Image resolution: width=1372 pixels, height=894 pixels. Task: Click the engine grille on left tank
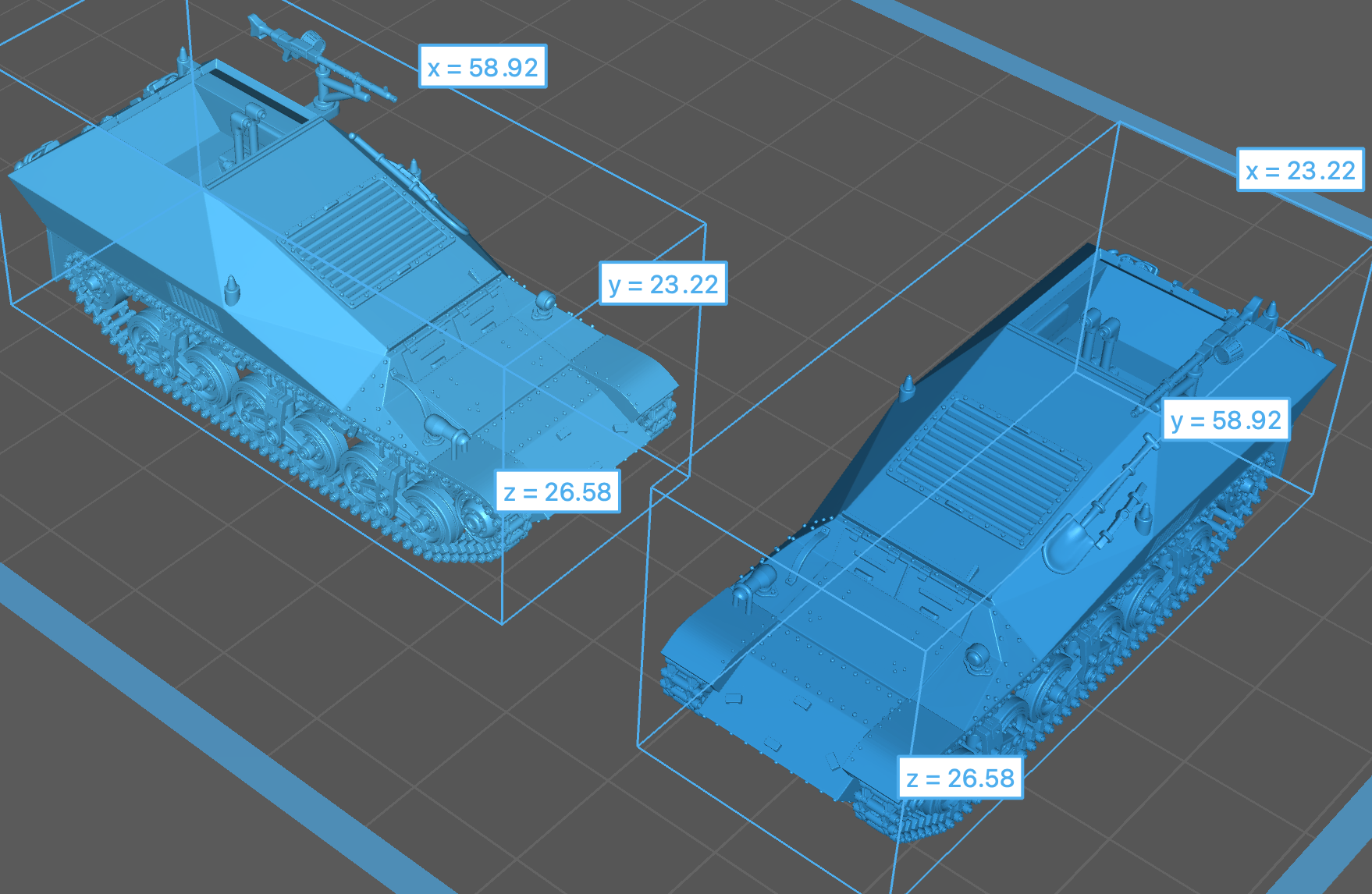[x=367, y=234]
